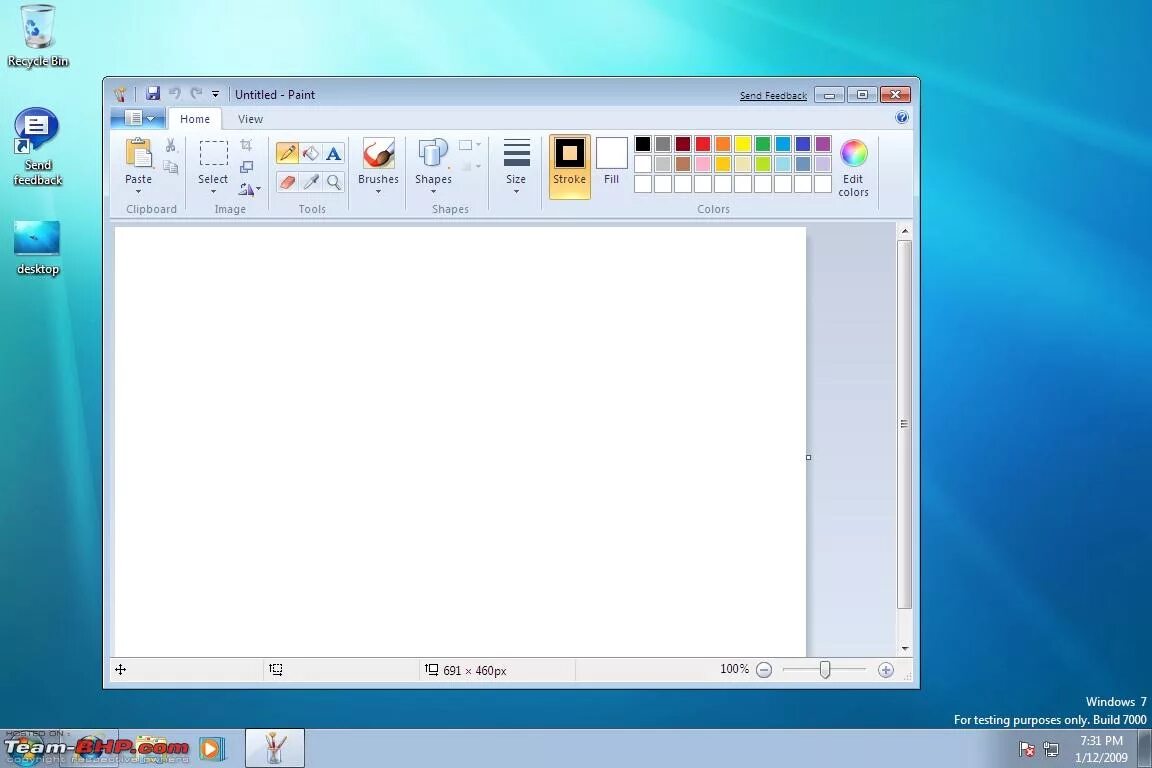Screen dimensions: 1152x768
Task: Pick the yellow color swatch
Action: [743, 143]
